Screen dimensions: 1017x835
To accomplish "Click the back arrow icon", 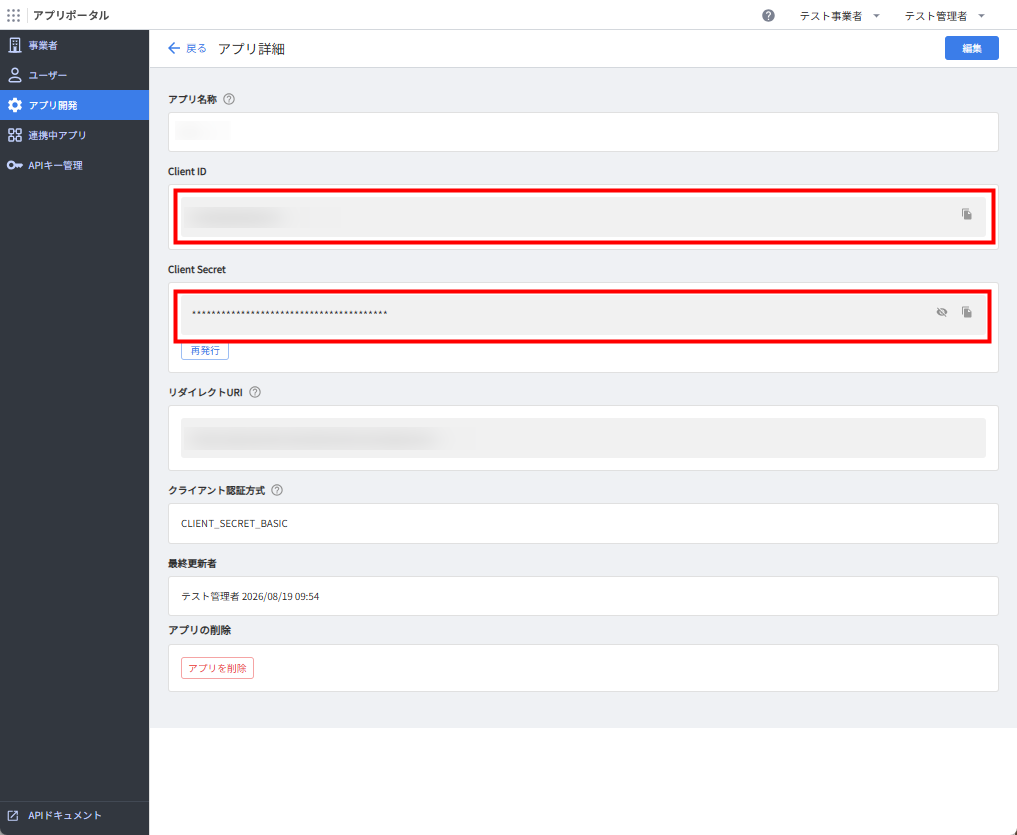I will pos(174,48).
